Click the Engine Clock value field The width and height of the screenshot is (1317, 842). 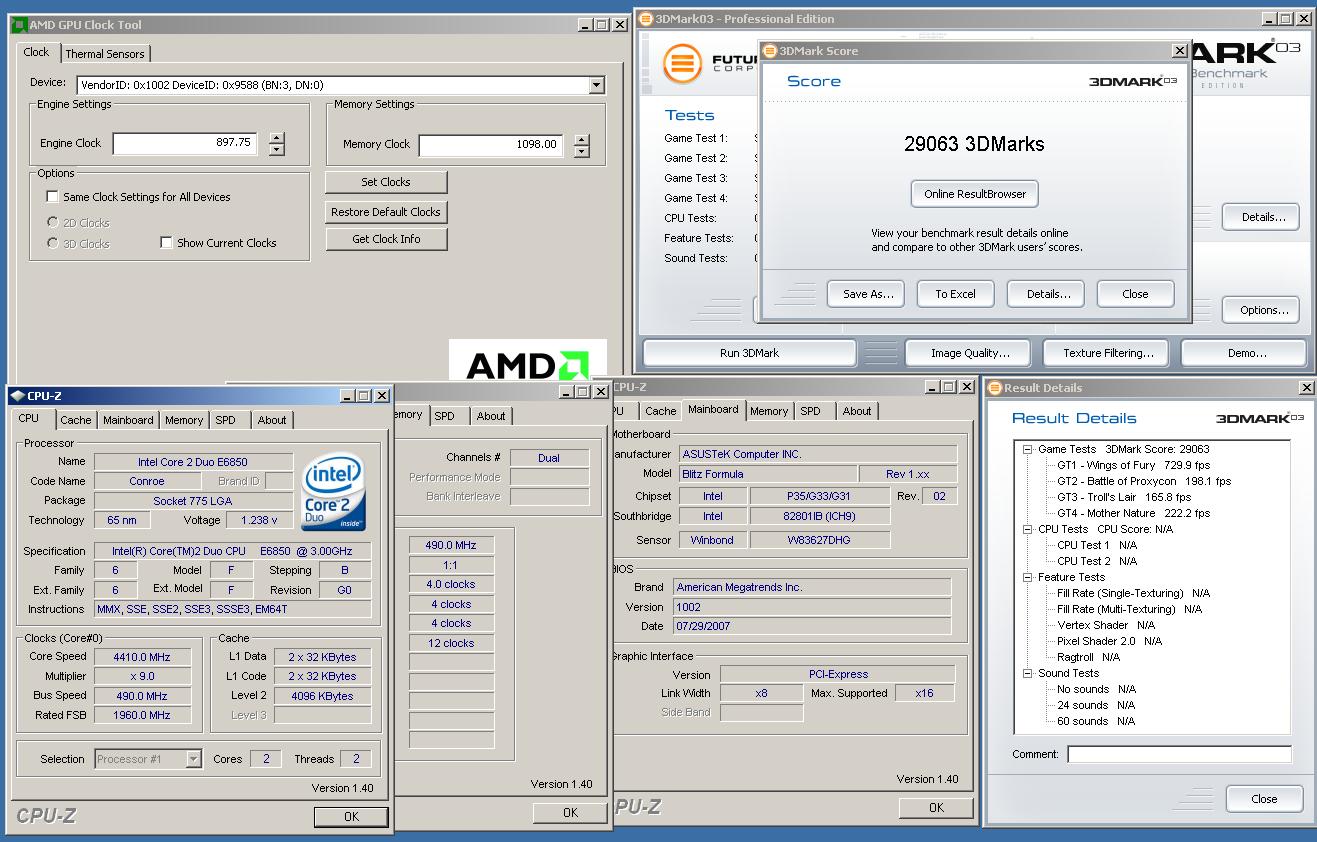point(185,144)
